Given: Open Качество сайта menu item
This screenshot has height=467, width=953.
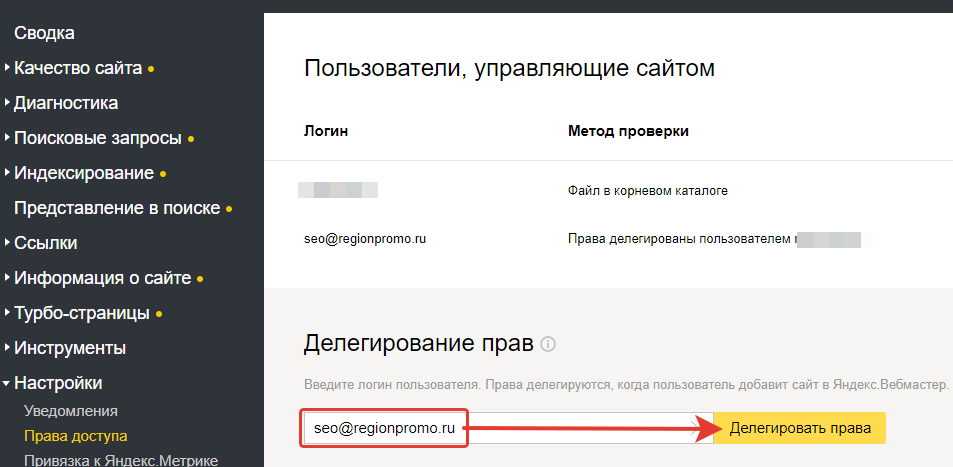Looking at the screenshot, I should [x=78, y=68].
